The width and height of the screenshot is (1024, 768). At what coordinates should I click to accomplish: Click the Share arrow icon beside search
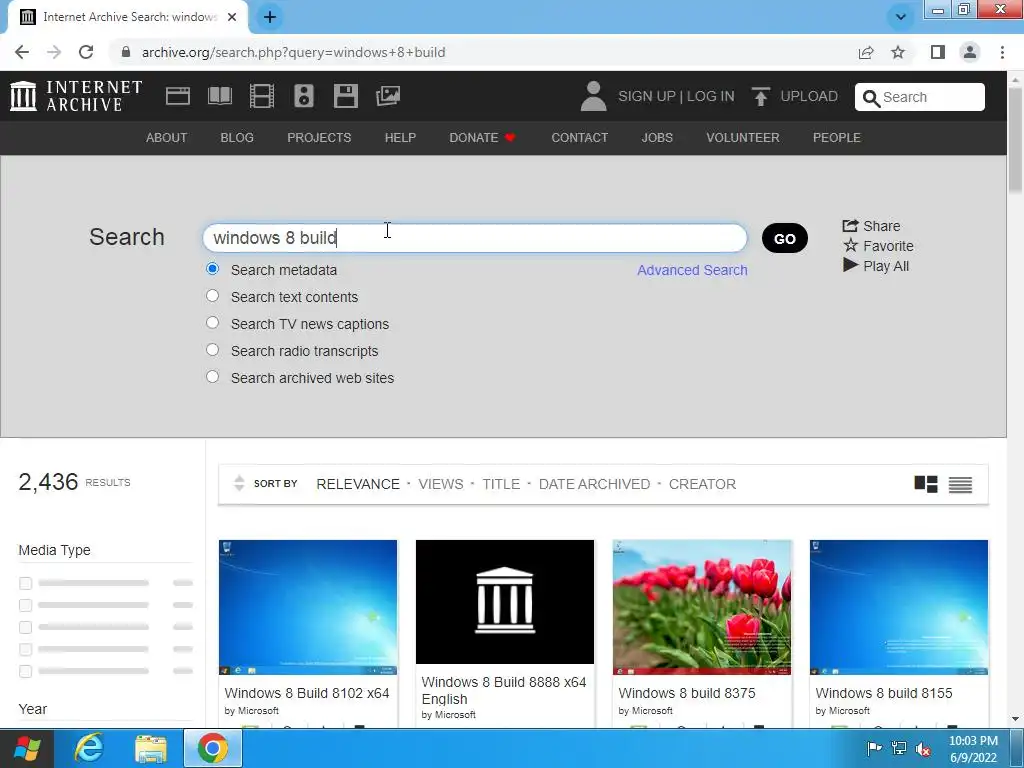coord(850,226)
